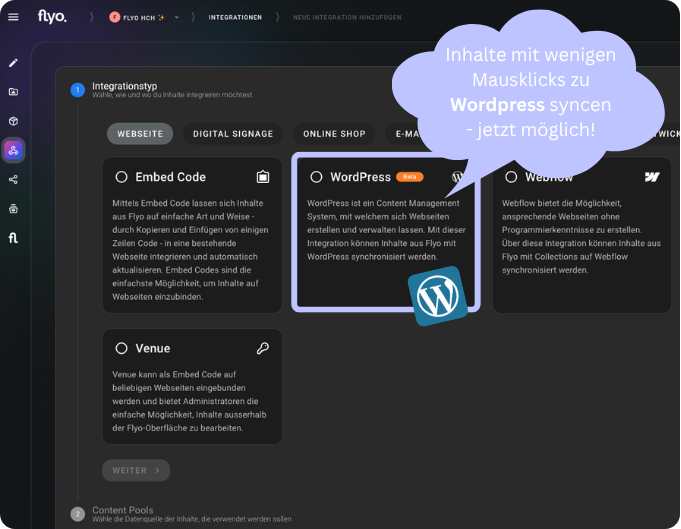
Task: Click the flyo logo
Action: [52, 17]
